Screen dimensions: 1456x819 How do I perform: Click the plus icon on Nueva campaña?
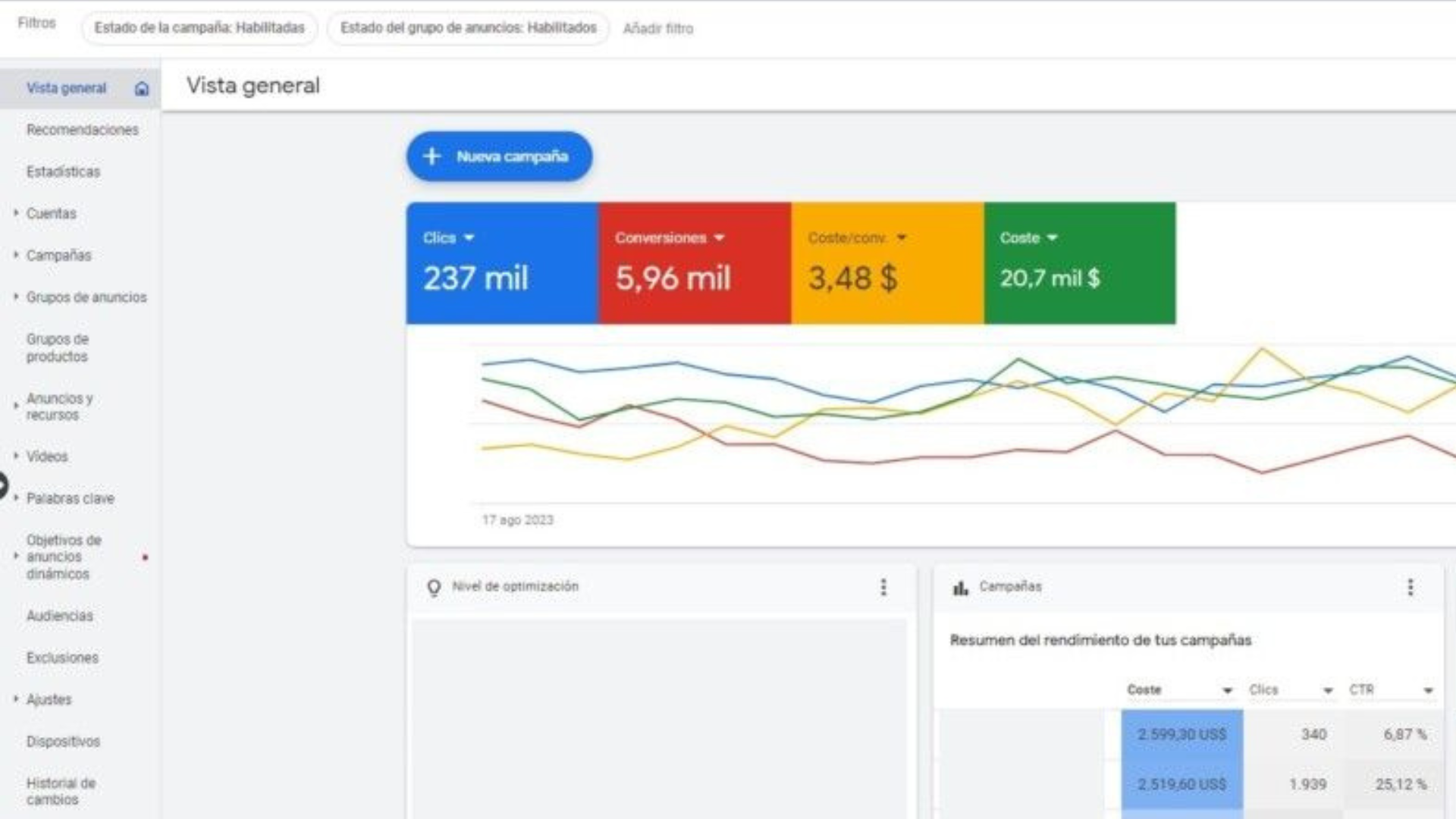tap(431, 156)
